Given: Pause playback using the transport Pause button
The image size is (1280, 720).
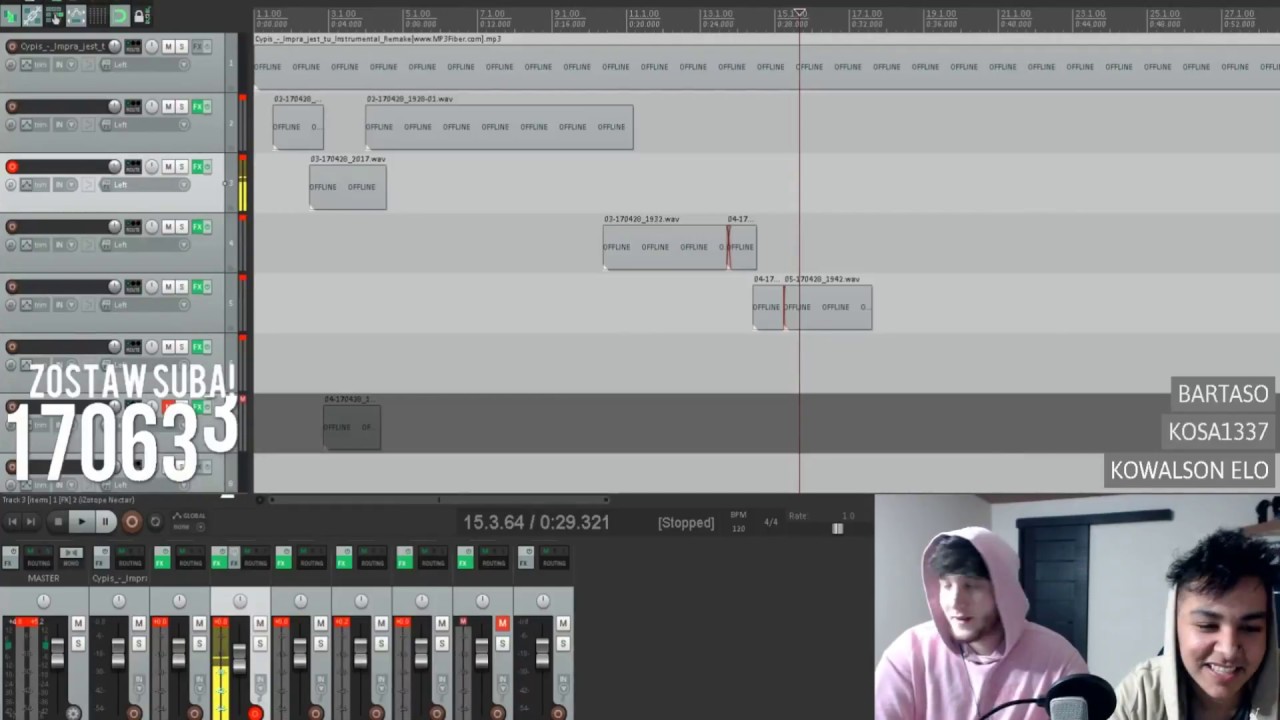Looking at the screenshot, I should tap(105, 521).
